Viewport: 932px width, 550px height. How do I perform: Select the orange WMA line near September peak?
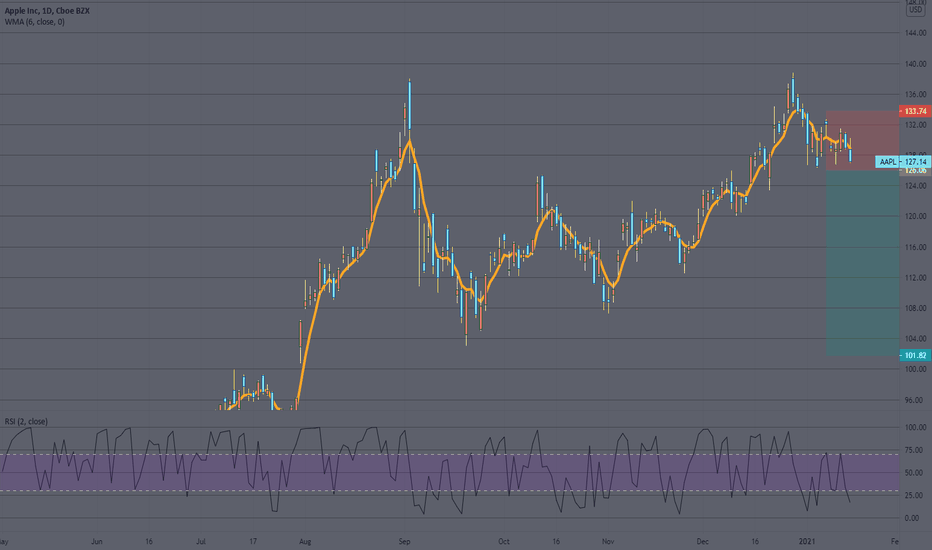click(x=410, y=142)
